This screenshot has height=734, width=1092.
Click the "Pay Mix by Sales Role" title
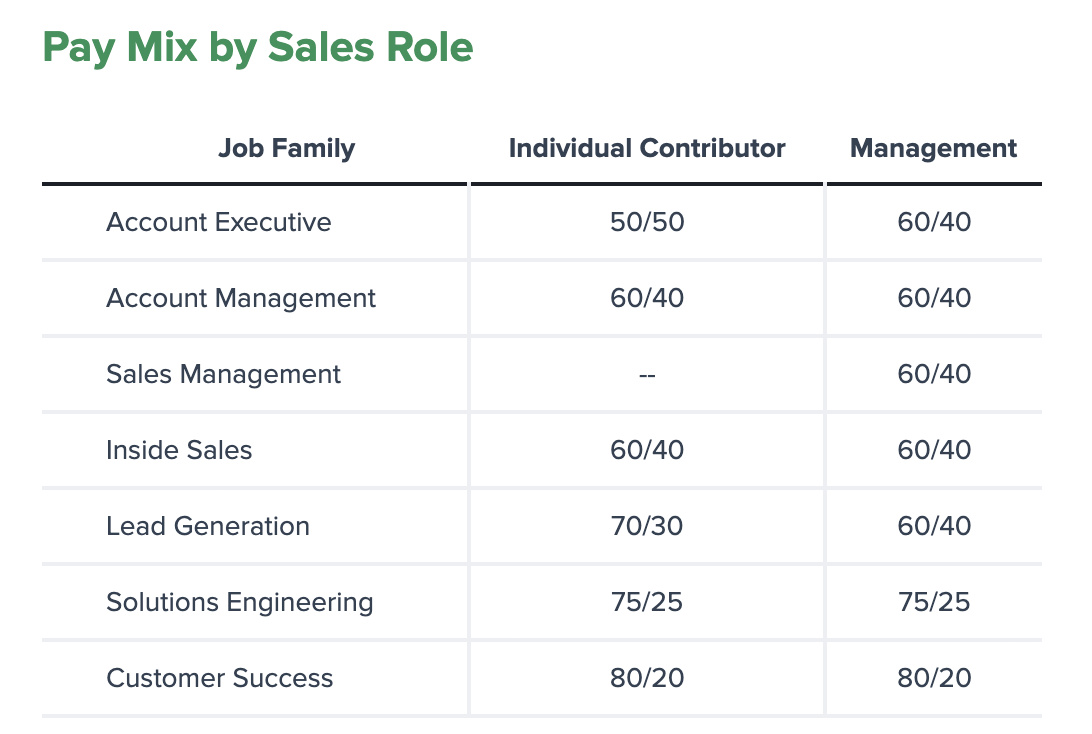coord(257,48)
